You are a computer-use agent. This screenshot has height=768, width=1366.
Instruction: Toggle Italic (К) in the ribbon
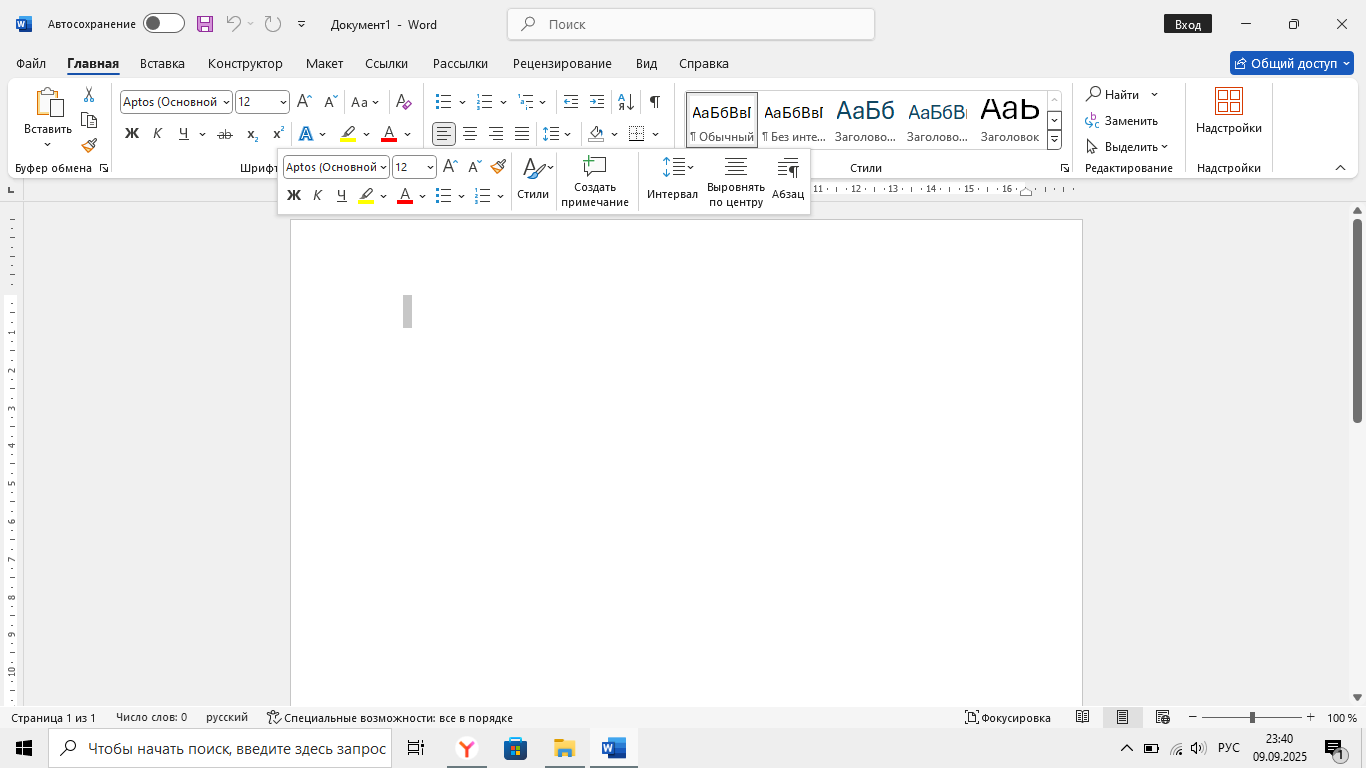click(x=157, y=134)
